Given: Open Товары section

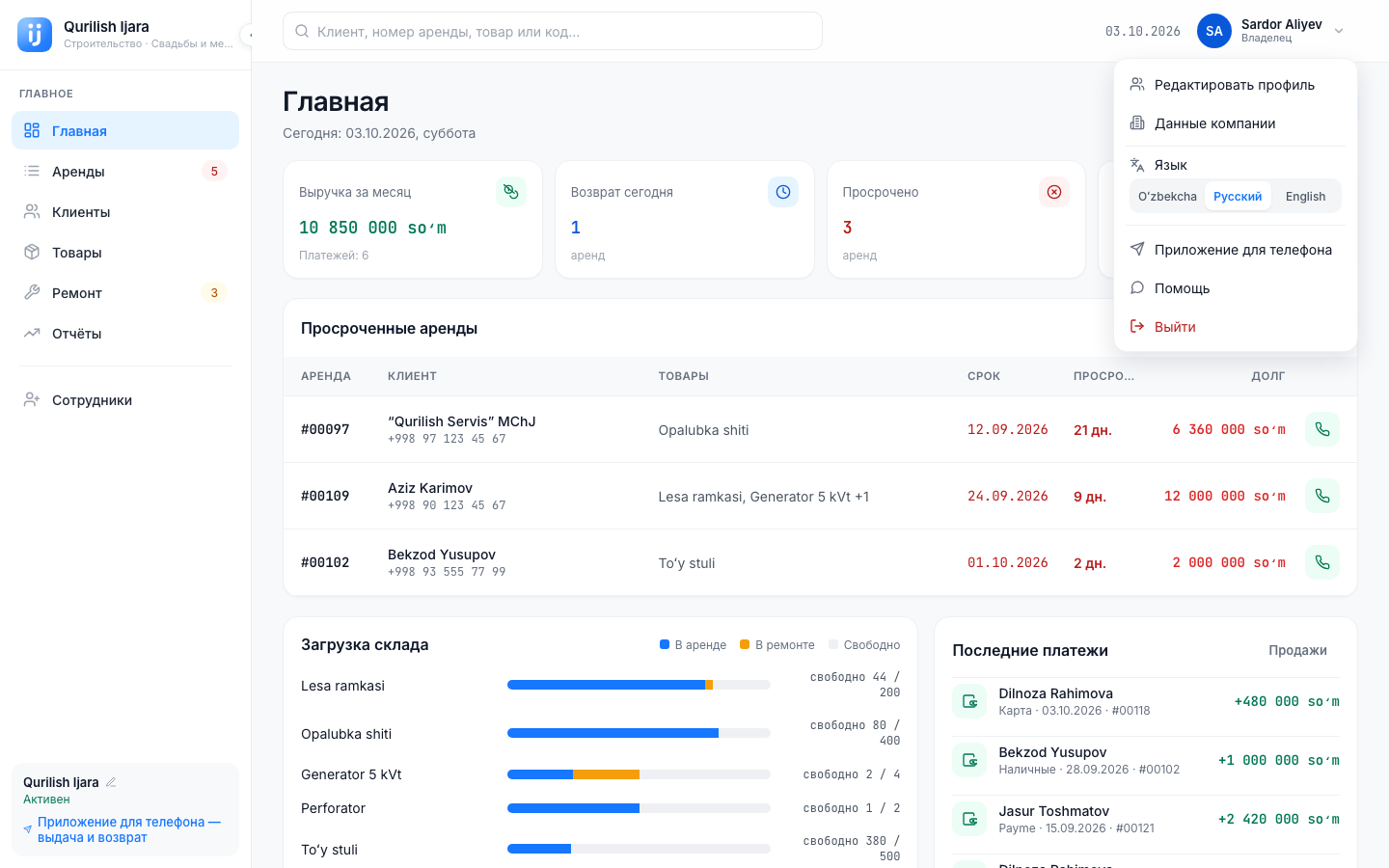Looking at the screenshot, I should point(125,252).
